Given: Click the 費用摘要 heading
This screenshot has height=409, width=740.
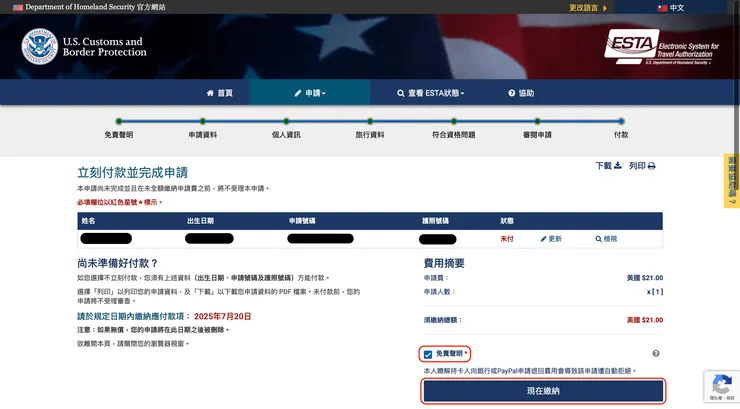Looking at the screenshot, I should [x=444, y=263].
